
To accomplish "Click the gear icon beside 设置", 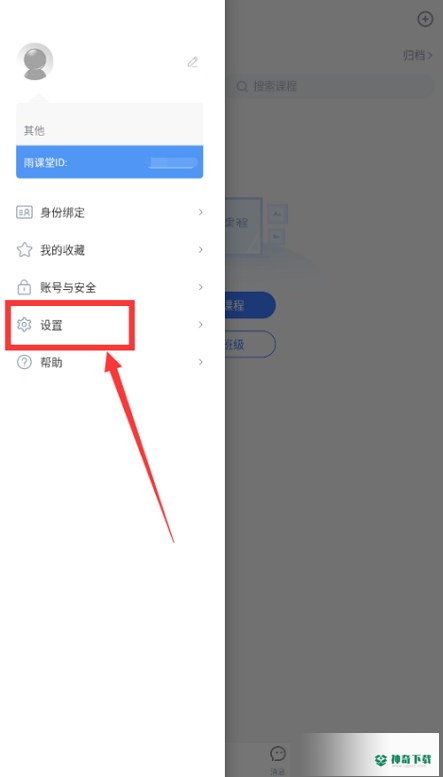I will click(24, 325).
